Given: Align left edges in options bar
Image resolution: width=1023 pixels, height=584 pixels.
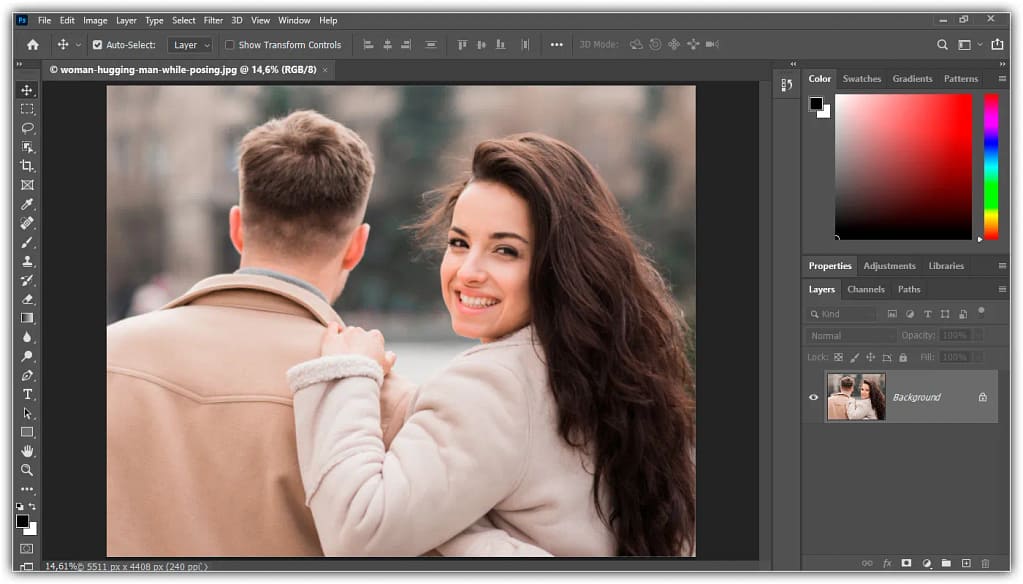Looking at the screenshot, I should tap(368, 44).
